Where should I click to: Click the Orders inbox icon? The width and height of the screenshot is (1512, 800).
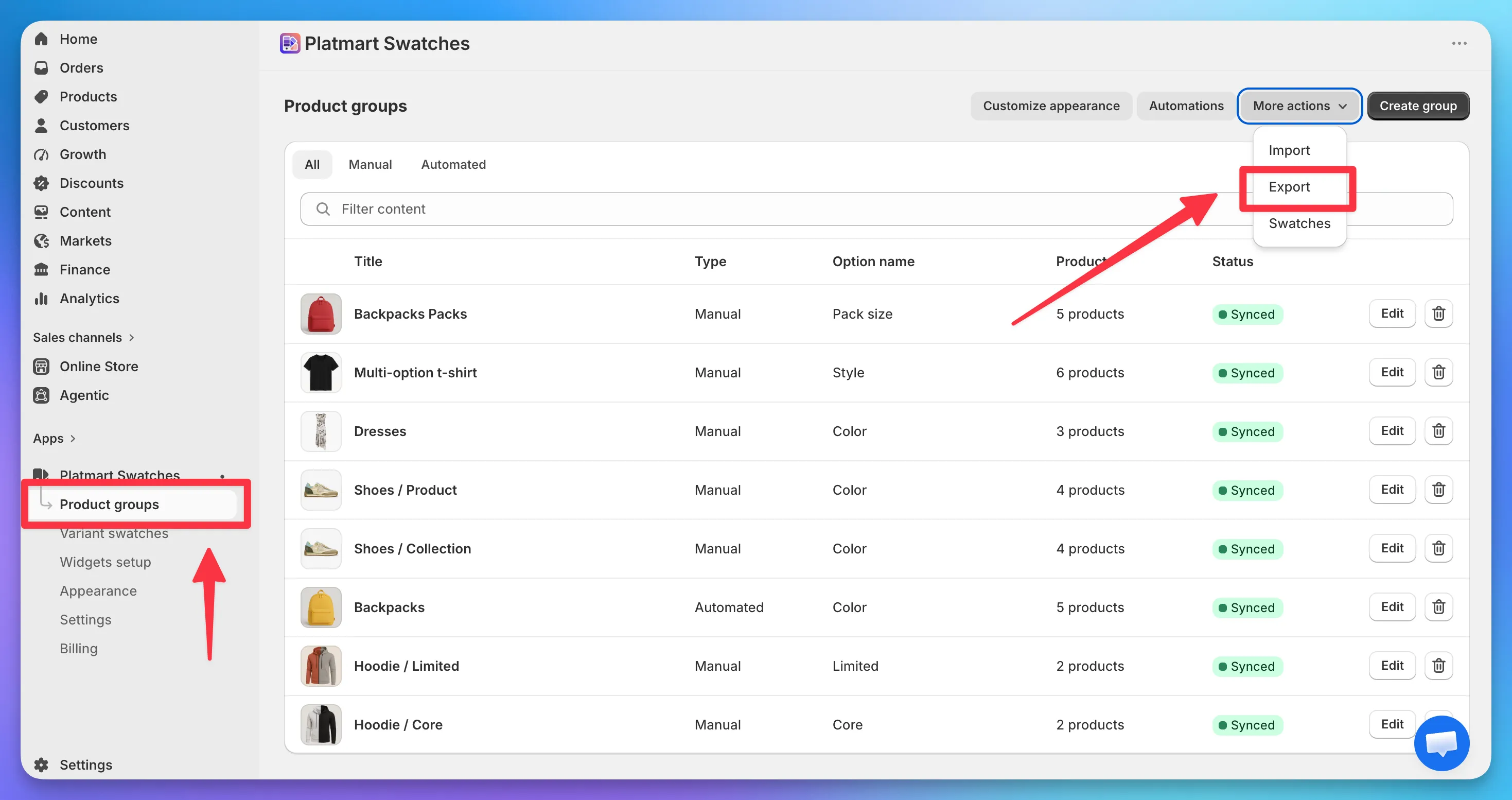[x=41, y=67]
